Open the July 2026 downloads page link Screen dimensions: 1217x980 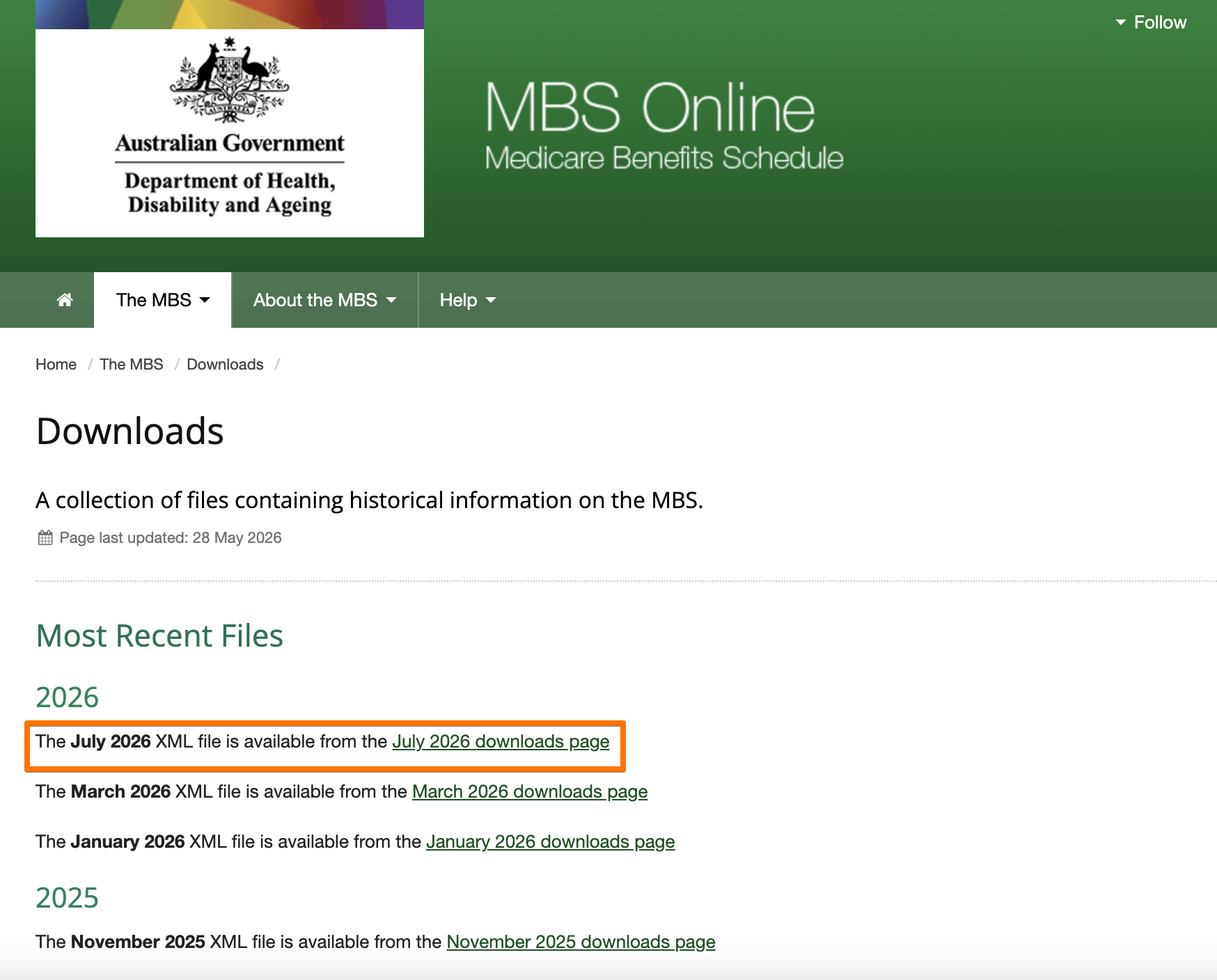pos(501,742)
